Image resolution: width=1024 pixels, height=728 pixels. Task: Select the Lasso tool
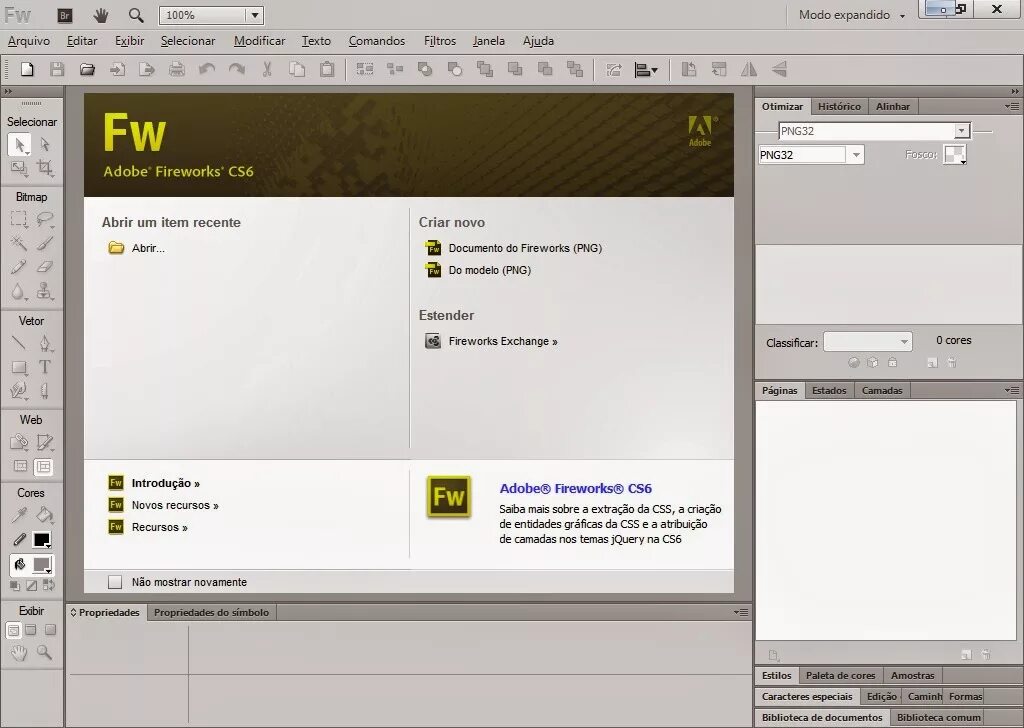[x=44, y=219]
